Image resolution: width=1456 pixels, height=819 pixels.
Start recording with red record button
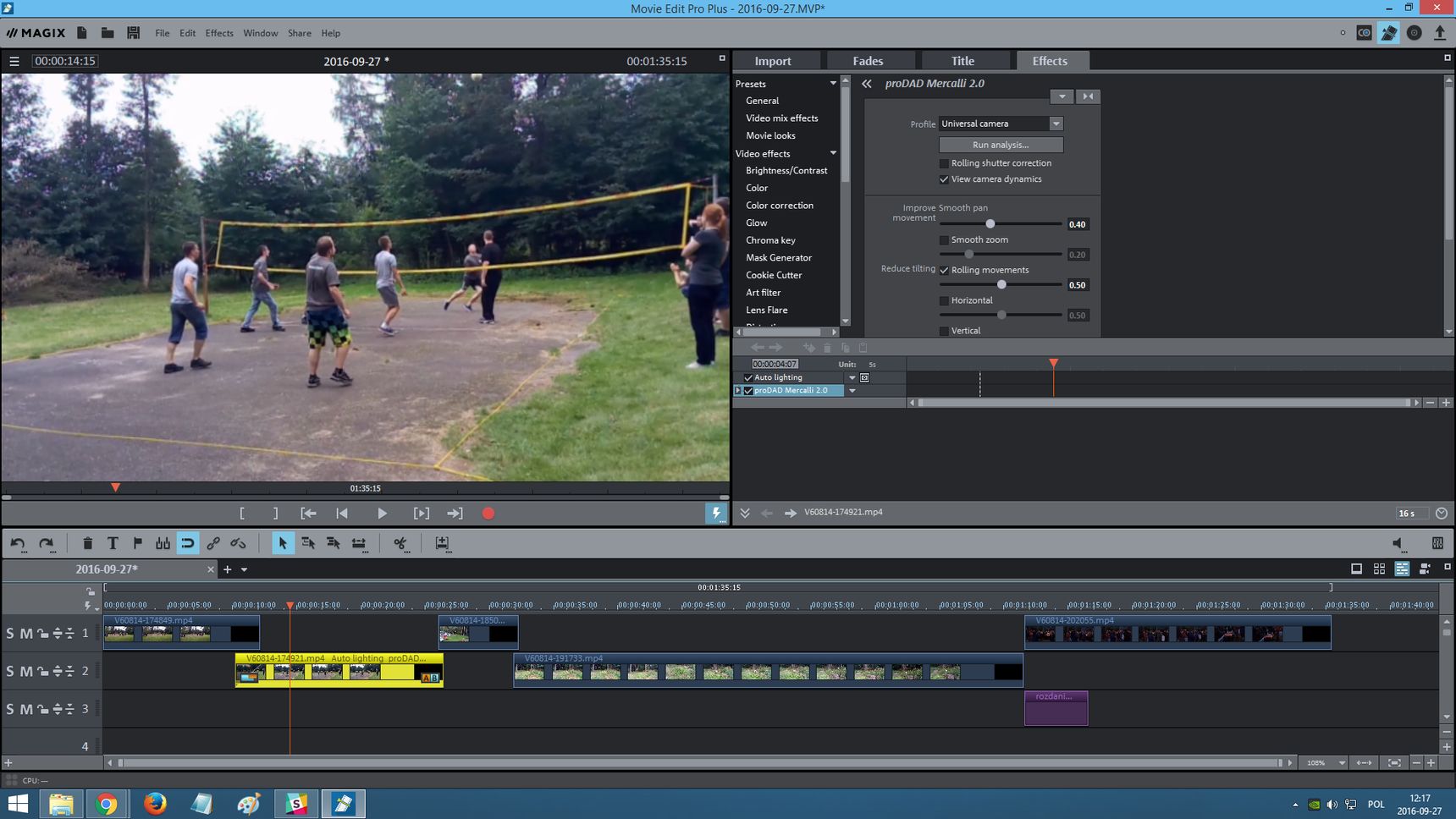tap(488, 513)
